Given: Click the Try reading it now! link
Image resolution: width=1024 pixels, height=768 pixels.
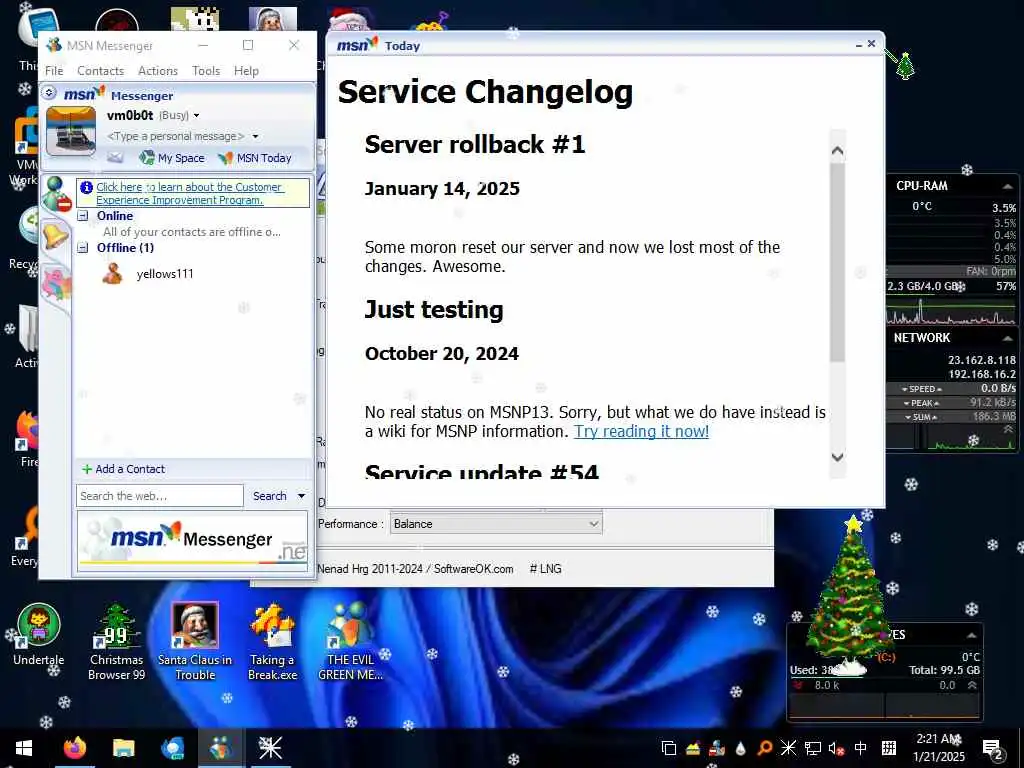Looking at the screenshot, I should (641, 431).
